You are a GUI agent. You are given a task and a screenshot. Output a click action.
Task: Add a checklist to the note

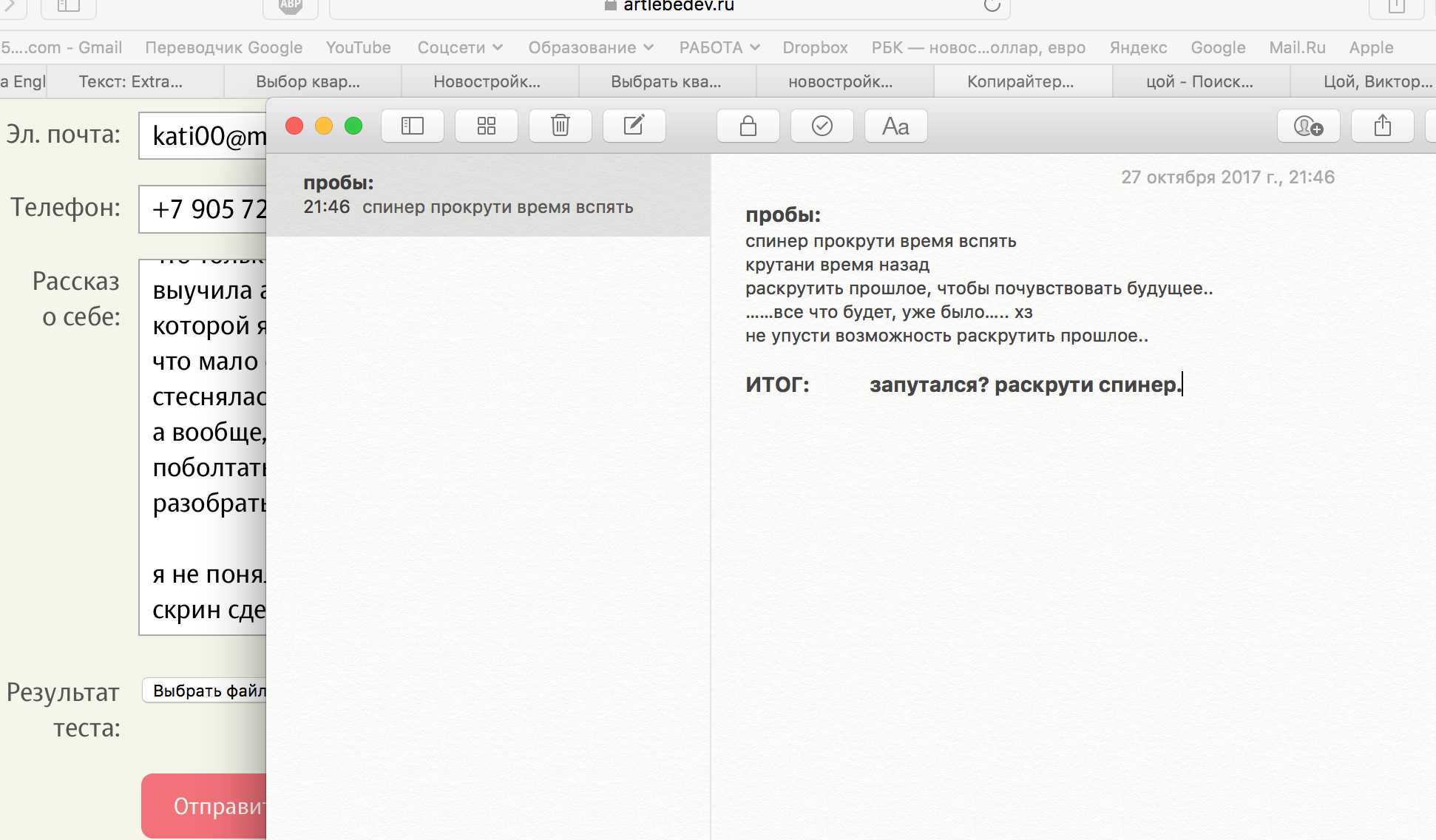click(822, 126)
